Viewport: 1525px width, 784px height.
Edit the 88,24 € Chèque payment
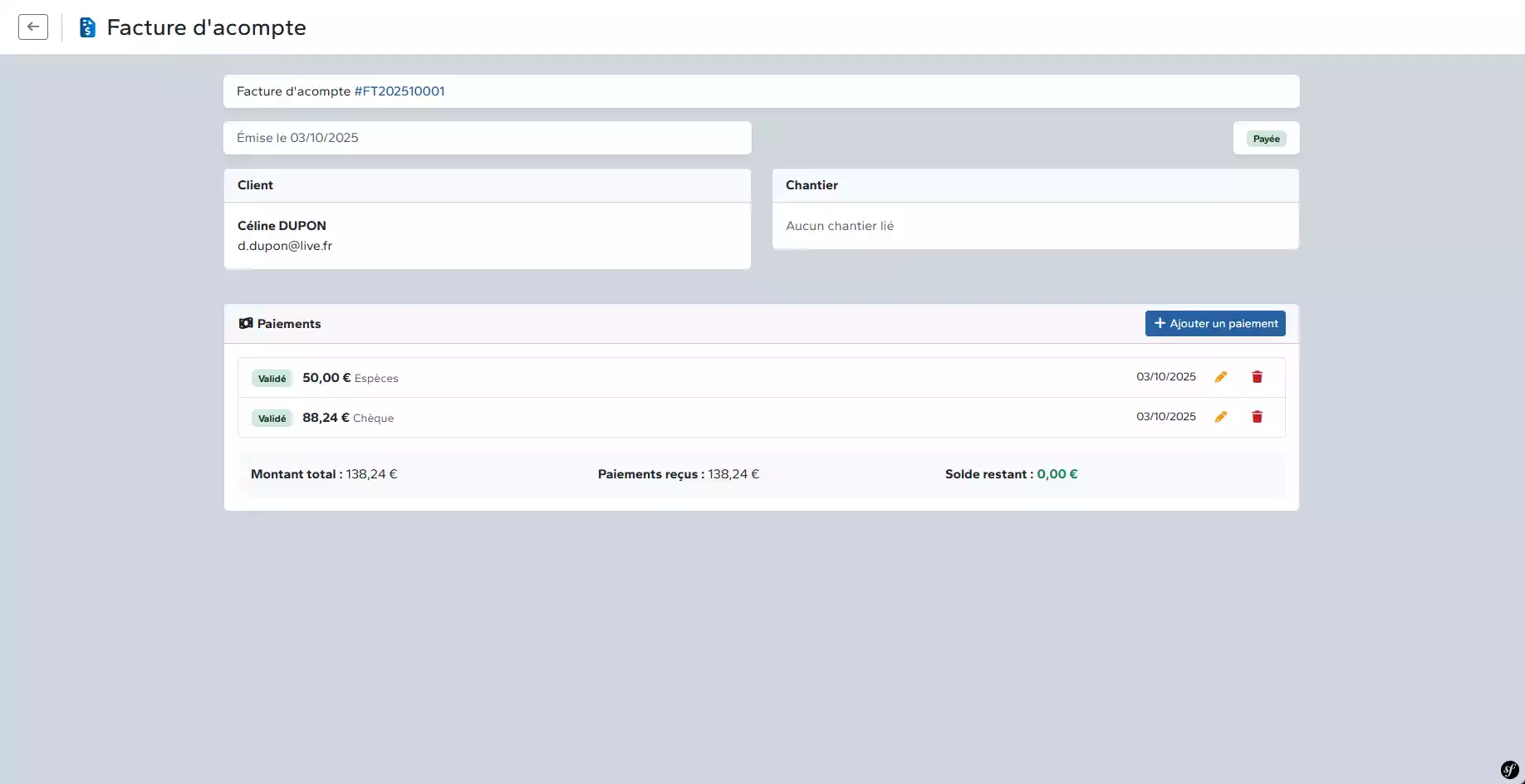point(1220,417)
